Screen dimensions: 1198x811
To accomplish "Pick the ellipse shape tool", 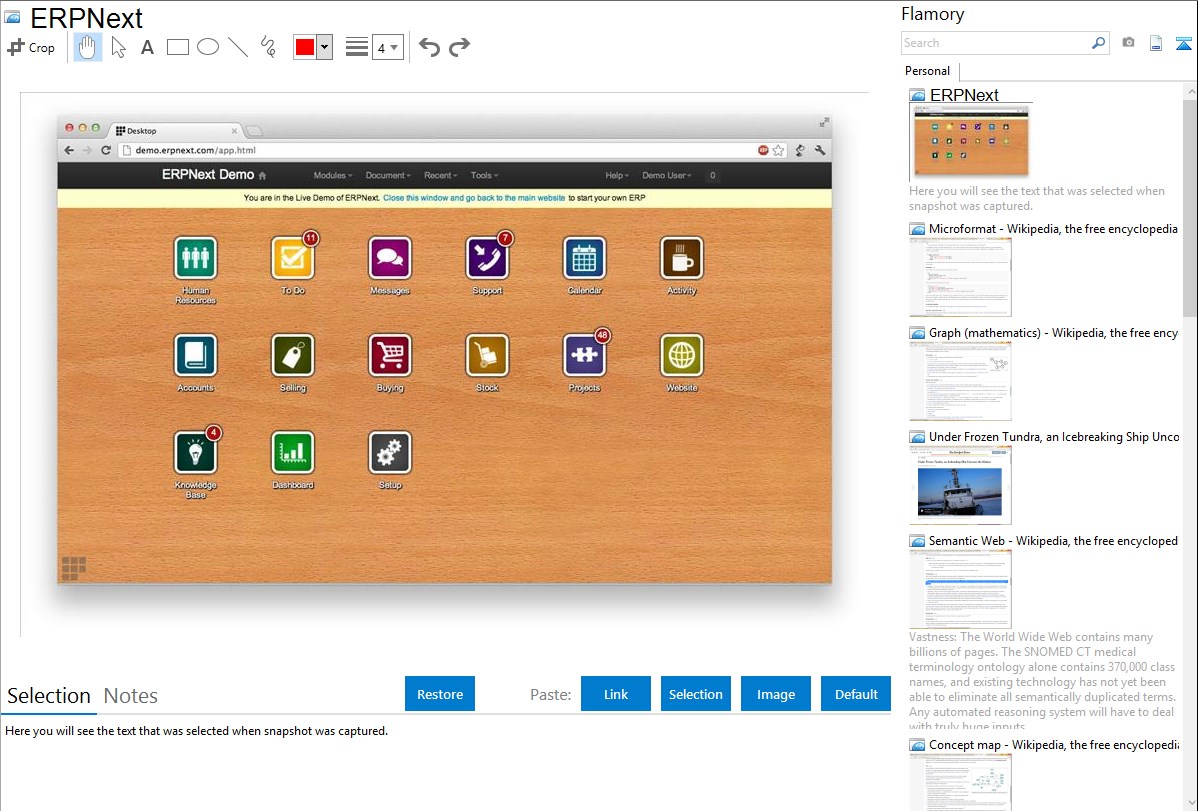I will point(208,47).
